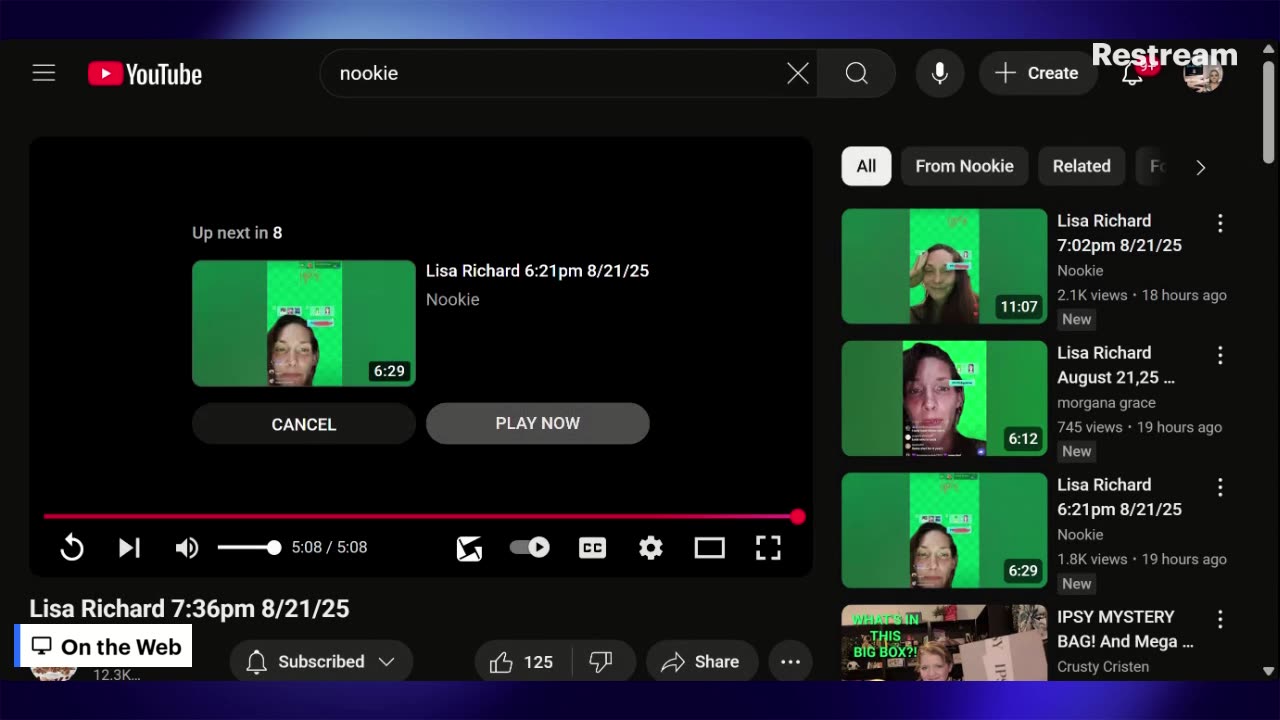Share the video
The image size is (1280, 720).
pos(700,661)
